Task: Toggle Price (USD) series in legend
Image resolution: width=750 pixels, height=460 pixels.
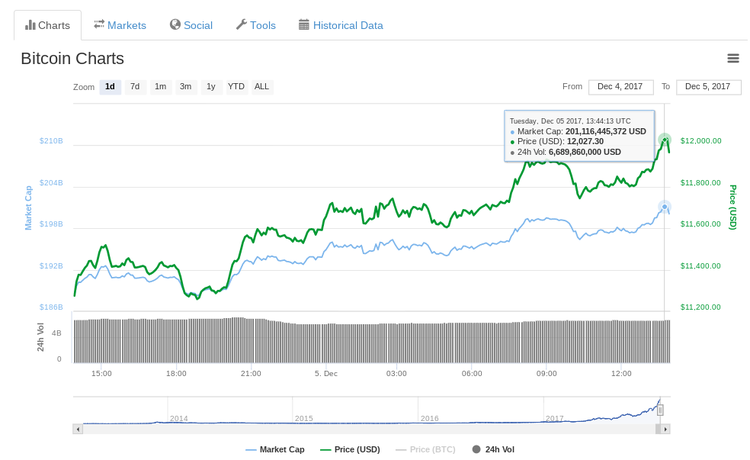Action: tap(350, 449)
